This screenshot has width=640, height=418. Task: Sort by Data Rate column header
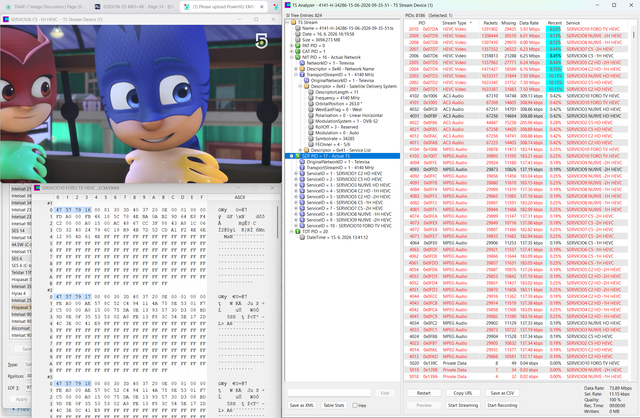coord(529,23)
